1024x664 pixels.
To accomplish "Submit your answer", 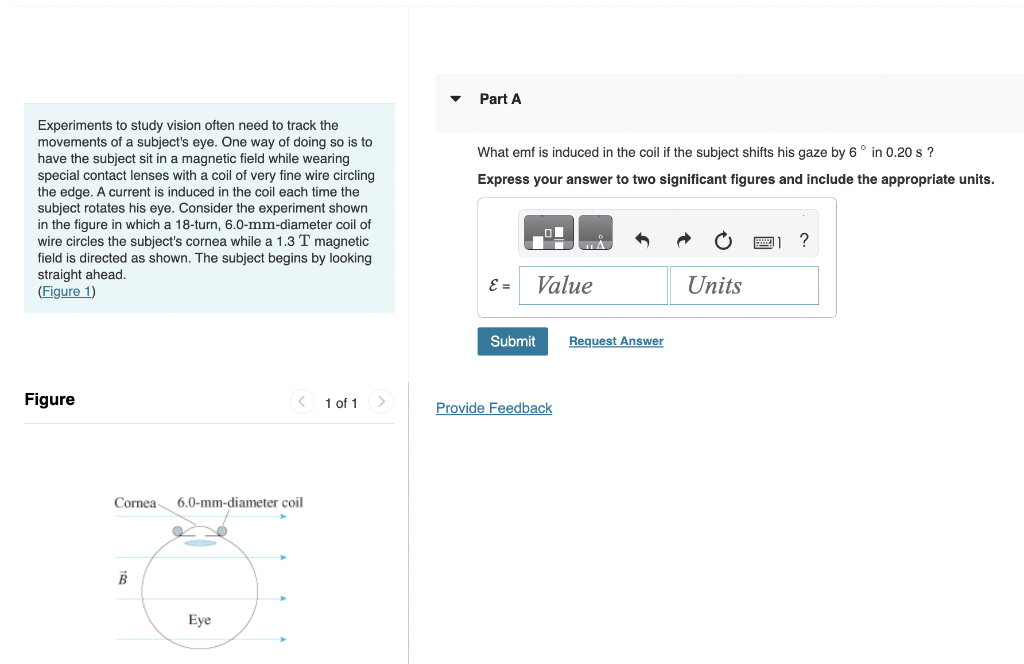I will (512, 341).
